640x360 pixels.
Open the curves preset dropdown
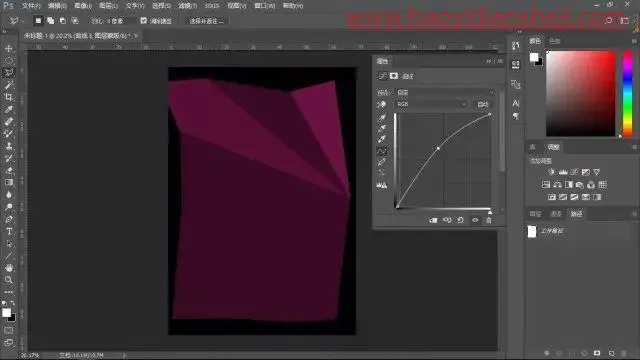coord(446,93)
